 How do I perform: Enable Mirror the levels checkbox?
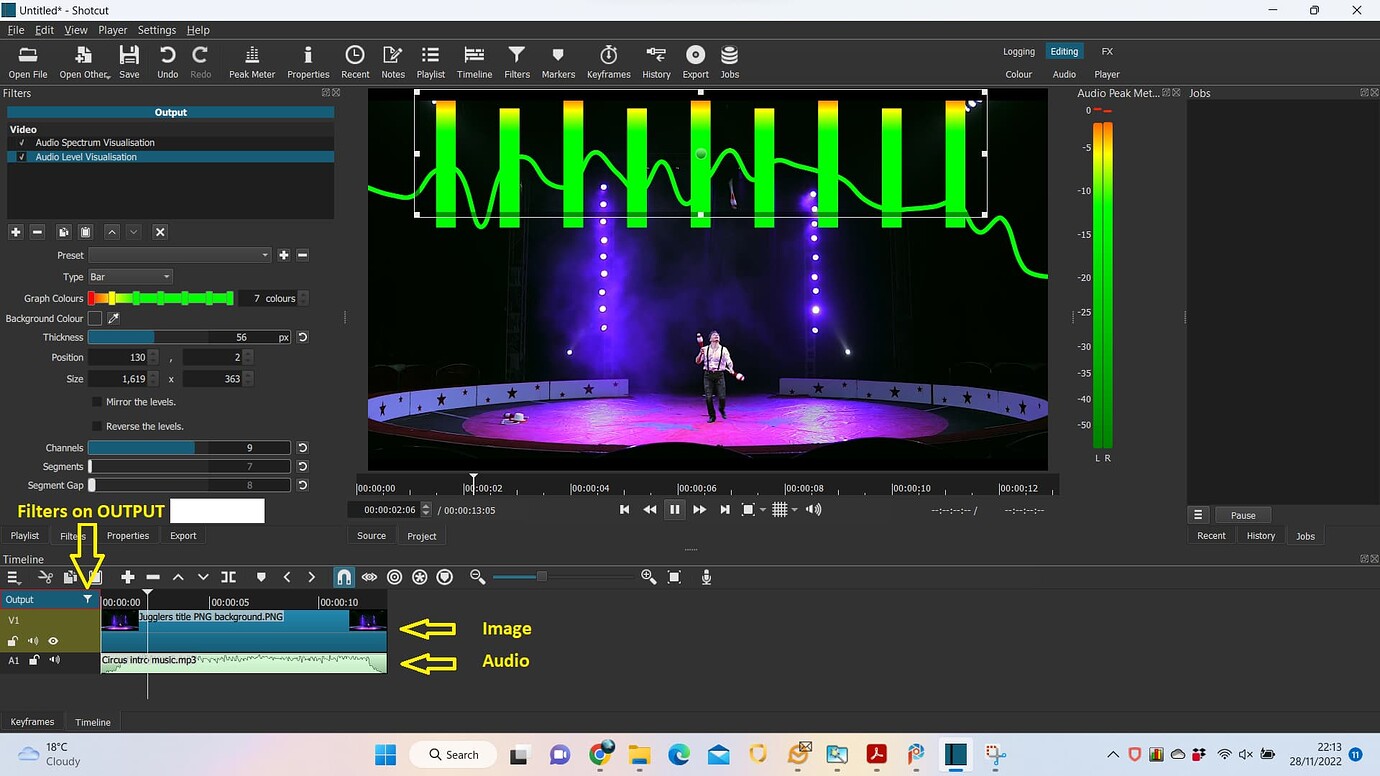tap(97, 402)
